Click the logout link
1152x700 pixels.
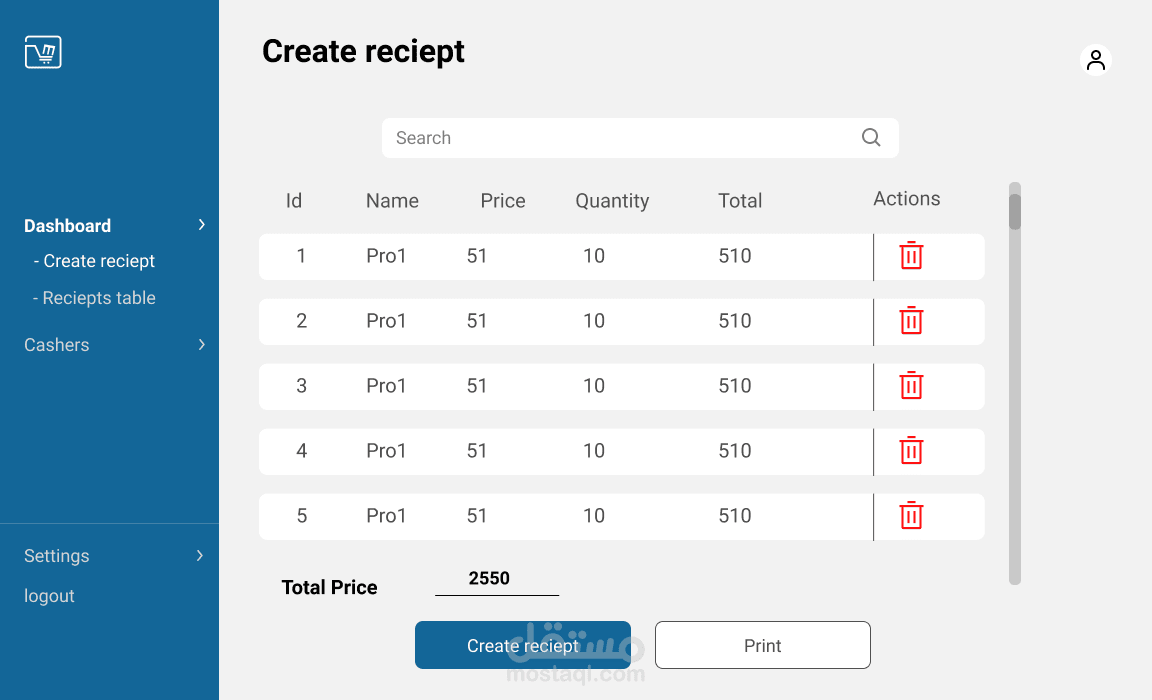49,596
